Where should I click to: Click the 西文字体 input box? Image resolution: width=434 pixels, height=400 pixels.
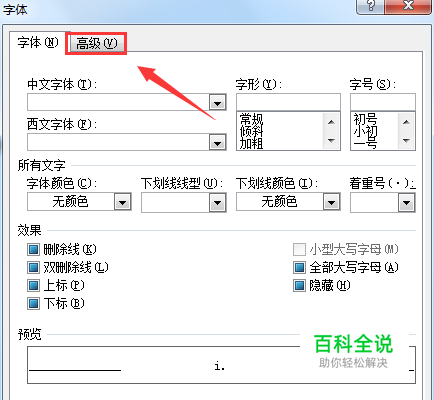(118, 143)
